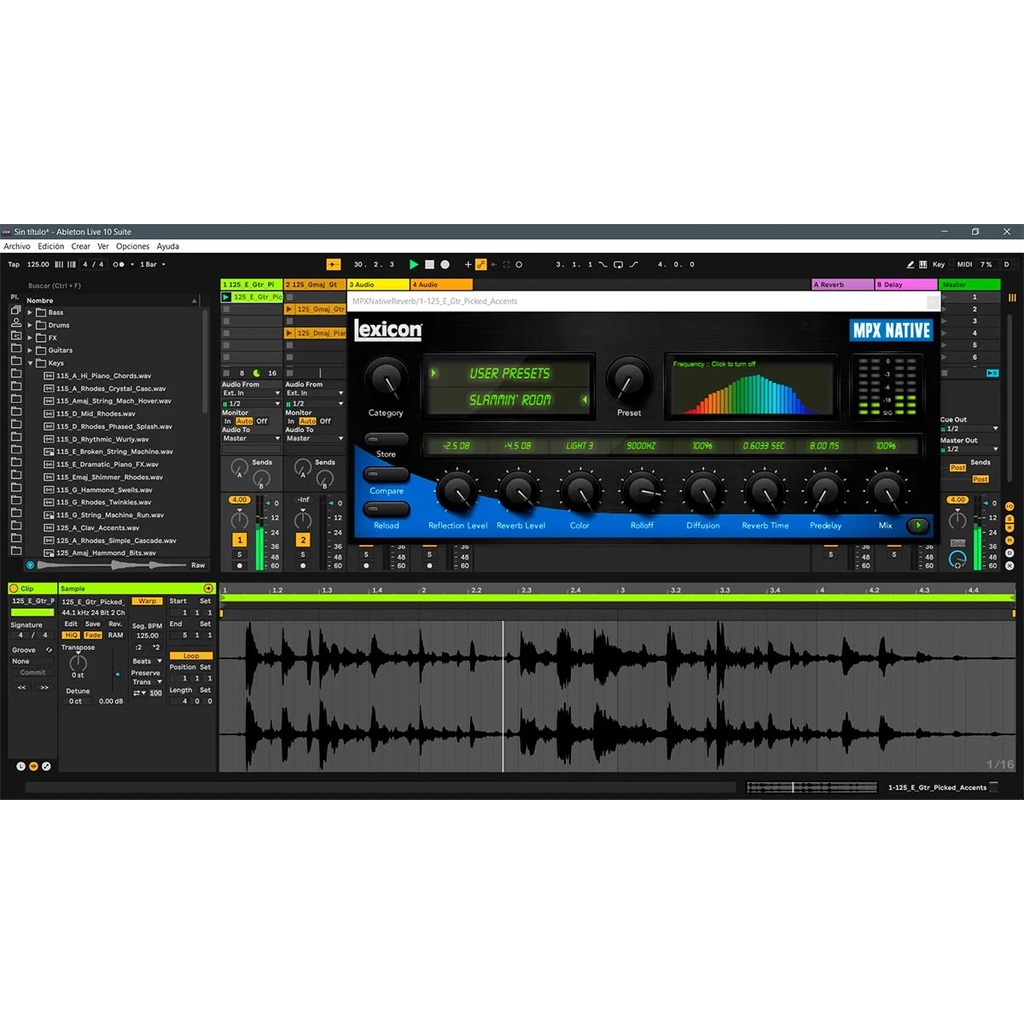Show the clip Sample box icon

coord(33,766)
